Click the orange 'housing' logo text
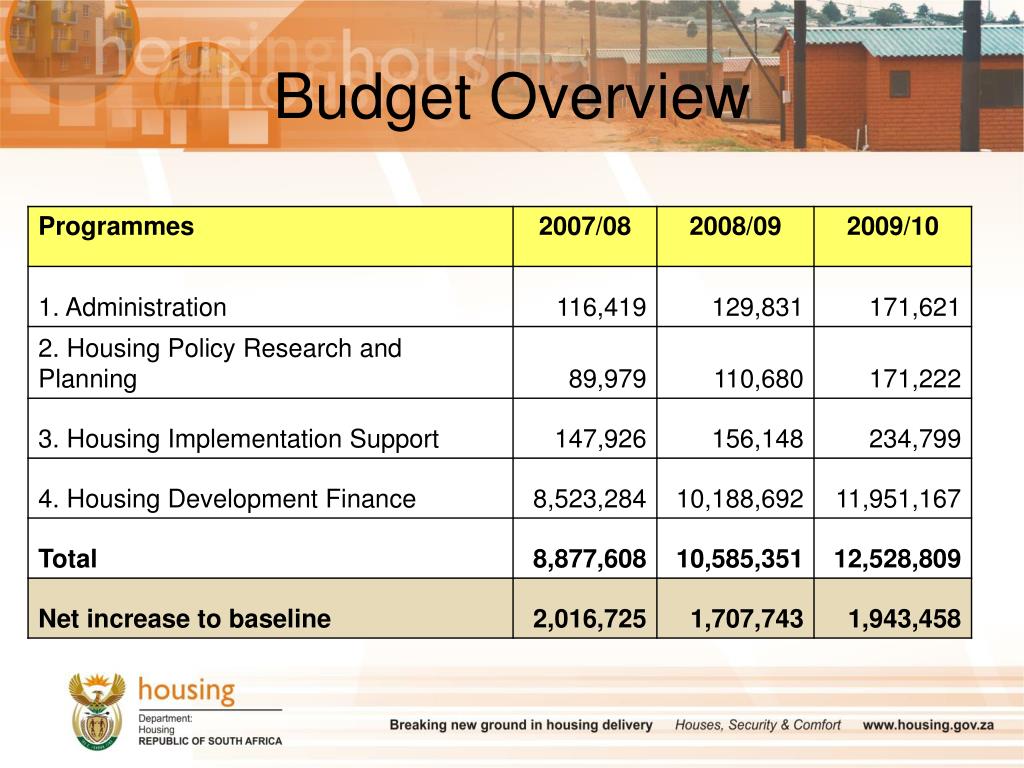Image resolution: width=1024 pixels, height=768 pixels. pyautogui.click(x=187, y=692)
